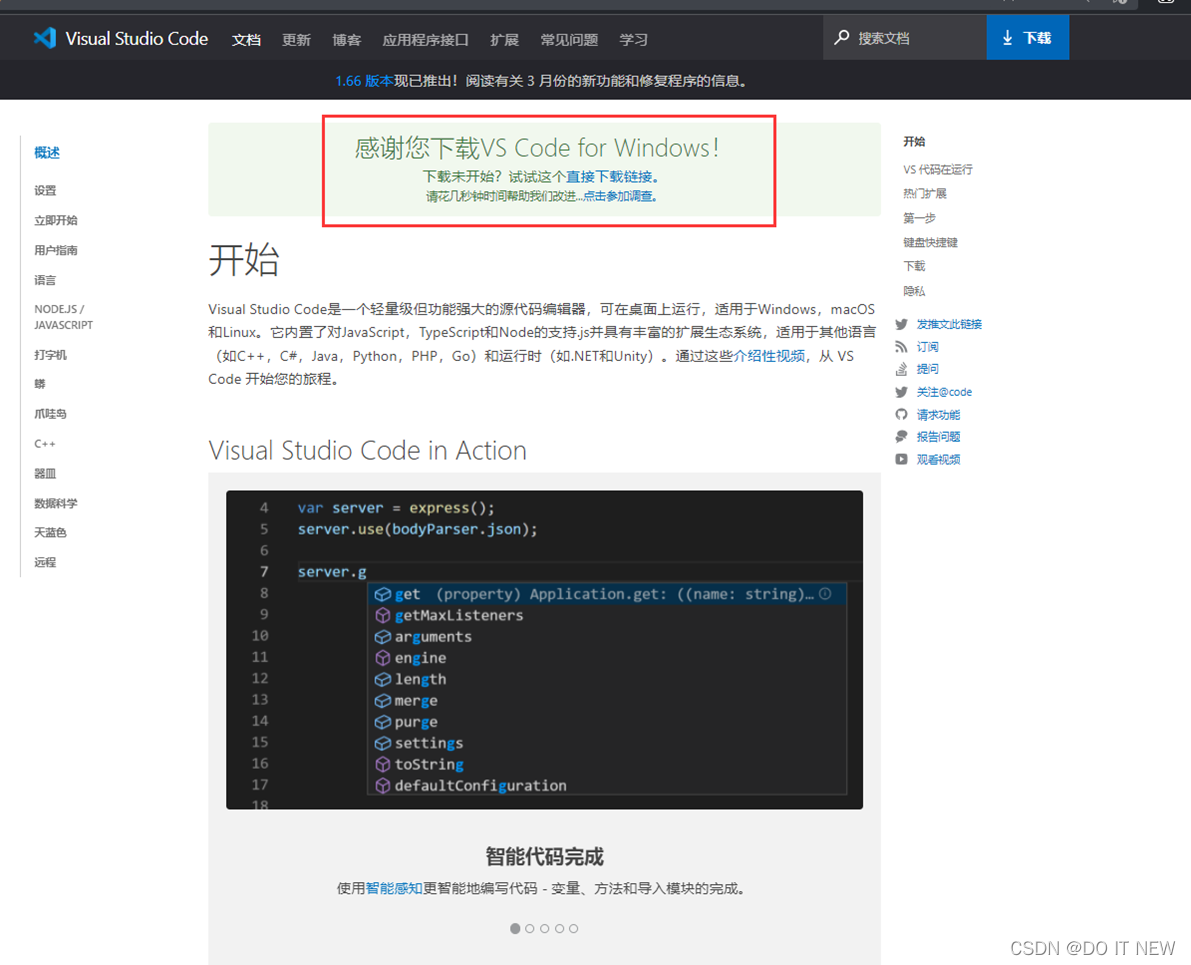
Task: Click the RSS icon beside 订阅
Action: point(901,347)
